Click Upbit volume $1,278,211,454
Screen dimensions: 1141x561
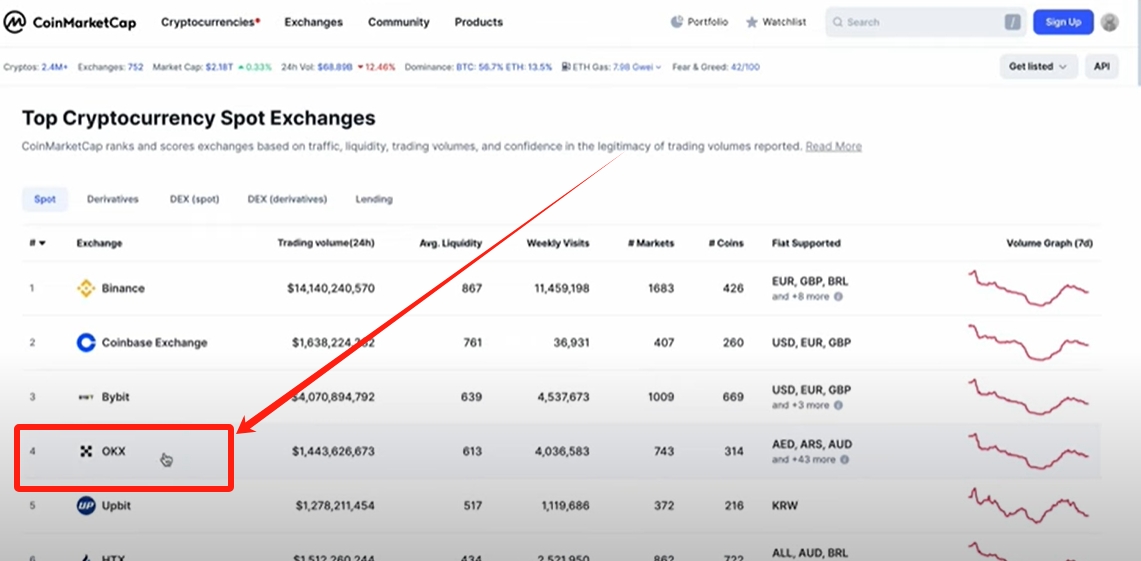[335, 505]
